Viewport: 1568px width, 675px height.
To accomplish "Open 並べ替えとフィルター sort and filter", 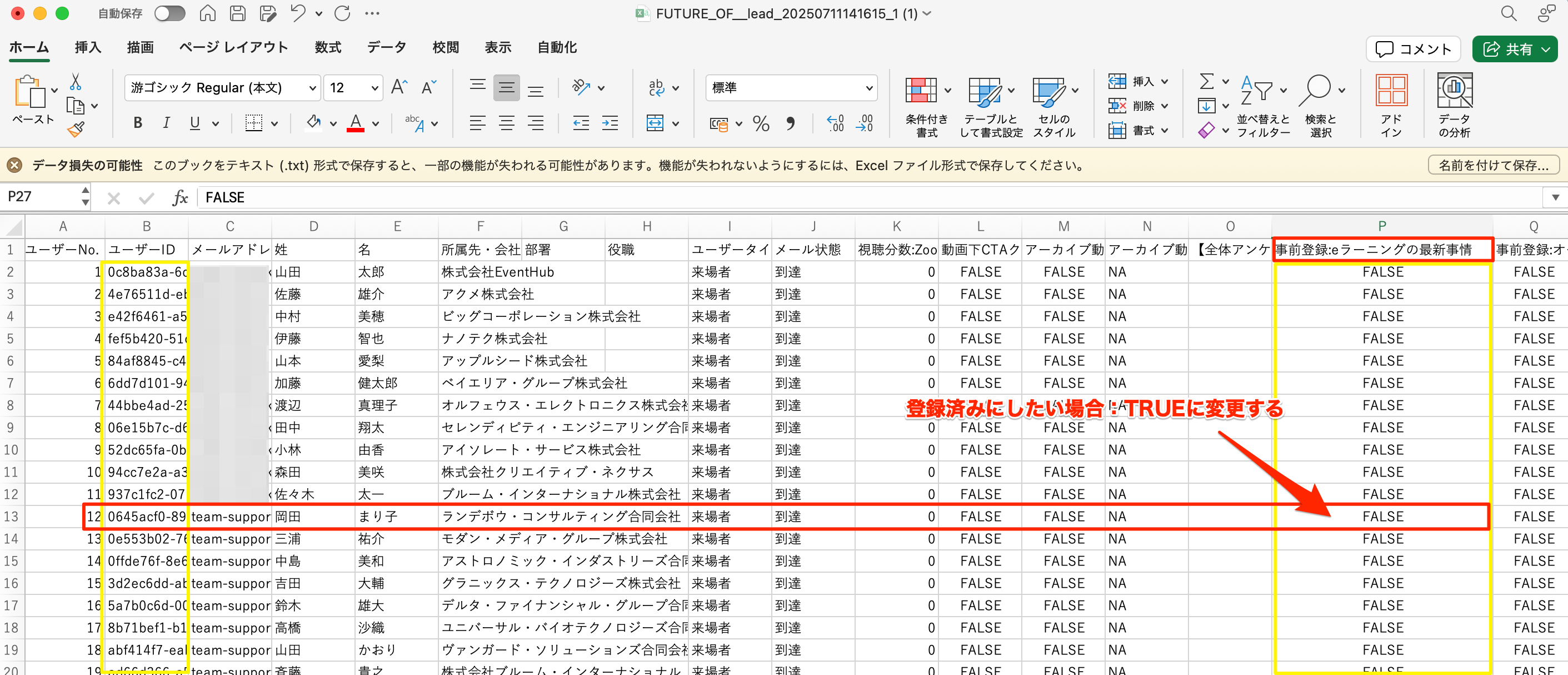I will tap(1264, 107).
